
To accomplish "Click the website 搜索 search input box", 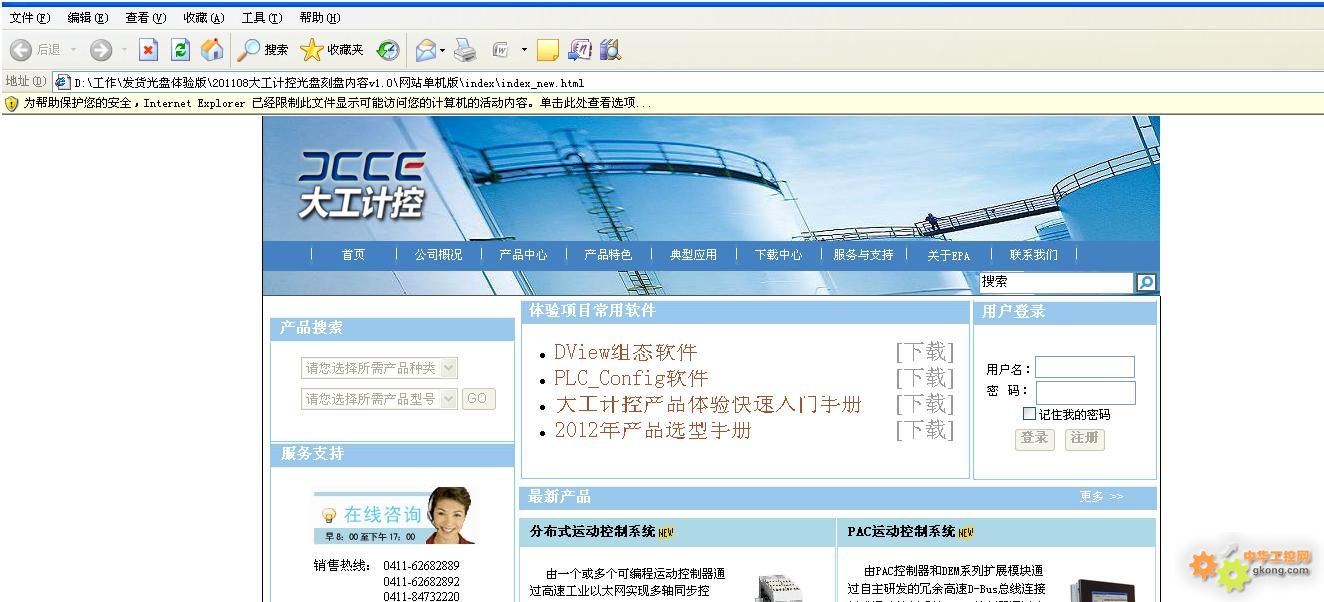I will coord(1056,283).
